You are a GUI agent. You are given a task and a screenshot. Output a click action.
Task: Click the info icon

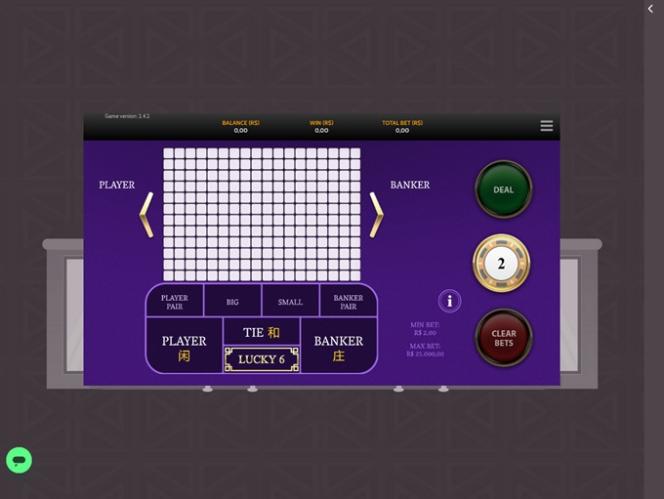[450, 301]
